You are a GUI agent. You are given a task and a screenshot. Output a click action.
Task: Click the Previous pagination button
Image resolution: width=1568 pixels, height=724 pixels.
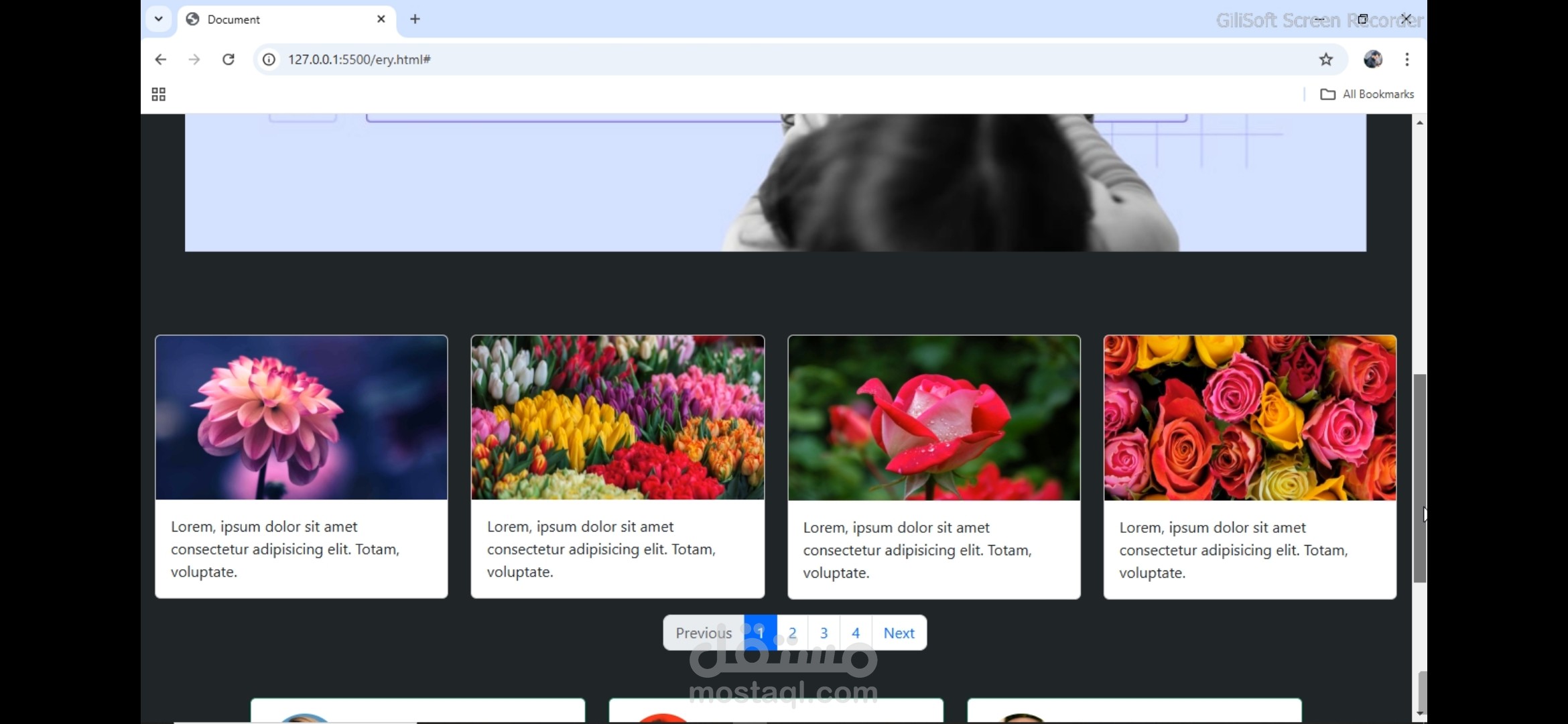point(704,633)
